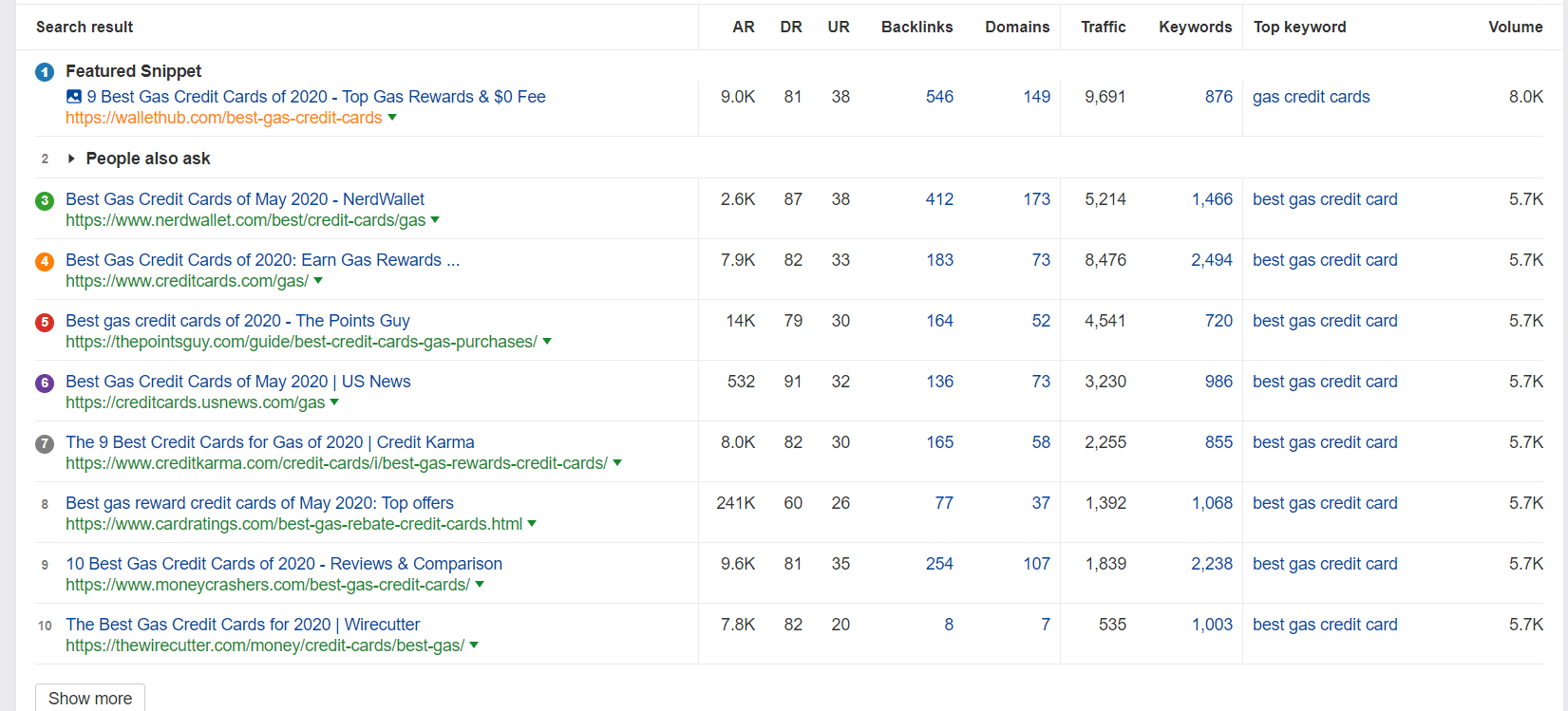The image size is (1568, 711).
Task: Click the DR column header
Action: [791, 28]
